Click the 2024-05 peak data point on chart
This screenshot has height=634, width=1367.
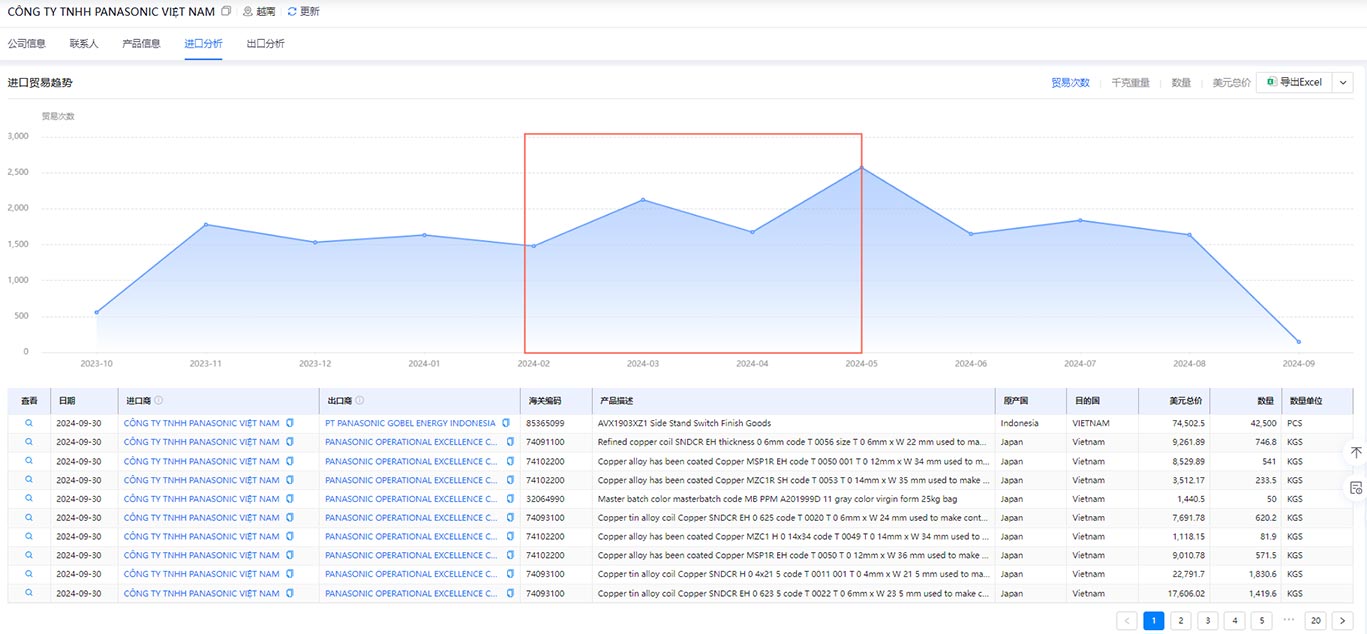click(861, 167)
